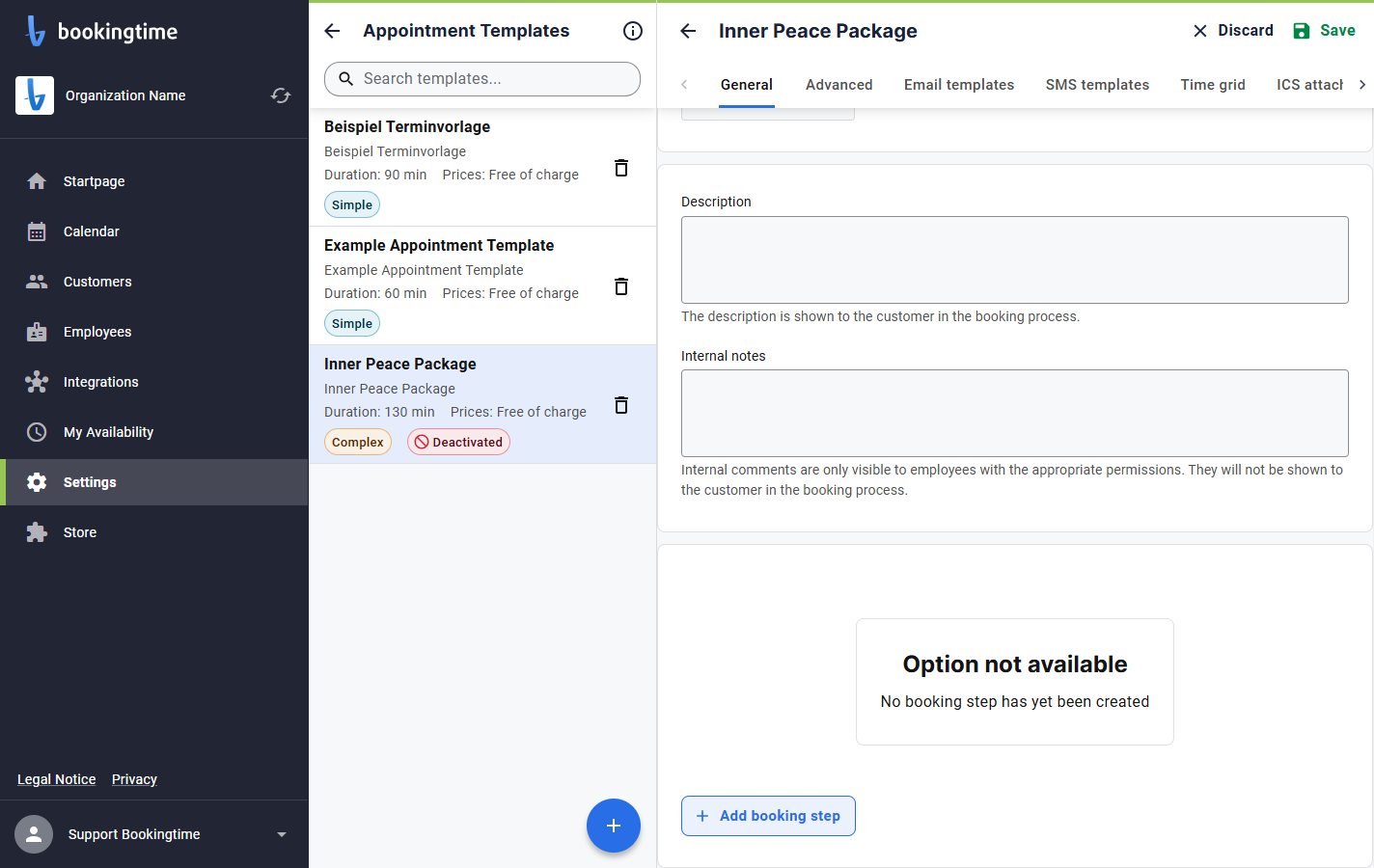The width and height of the screenshot is (1374, 868).
Task: Save the Inner Peace Package template
Action: pyautogui.click(x=1324, y=31)
